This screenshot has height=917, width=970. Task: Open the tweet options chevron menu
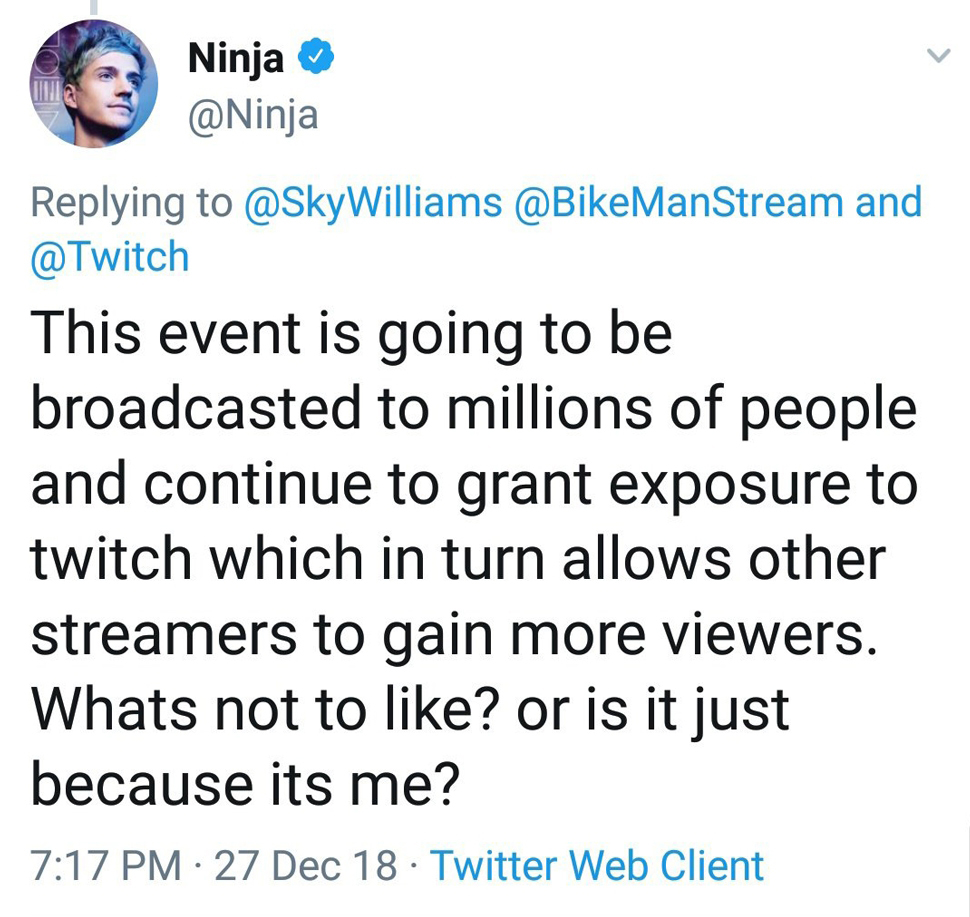point(937,58)
